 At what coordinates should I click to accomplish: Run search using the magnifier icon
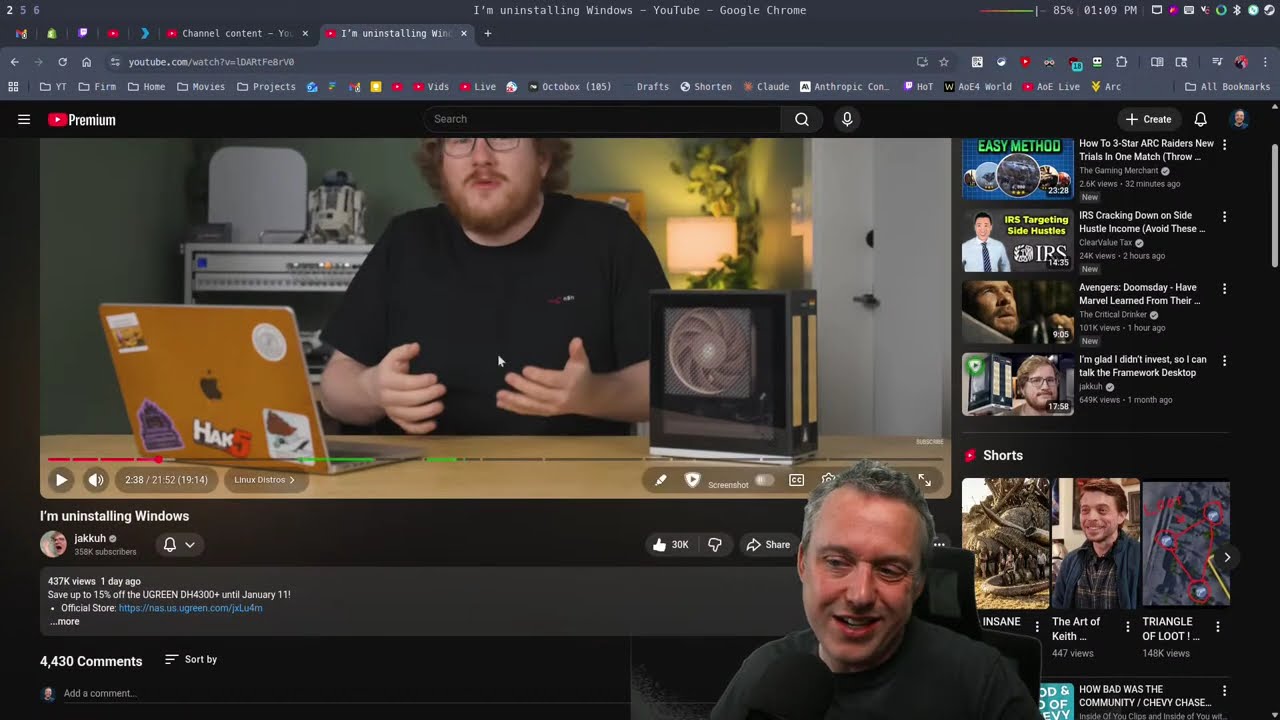click(801, 119)
